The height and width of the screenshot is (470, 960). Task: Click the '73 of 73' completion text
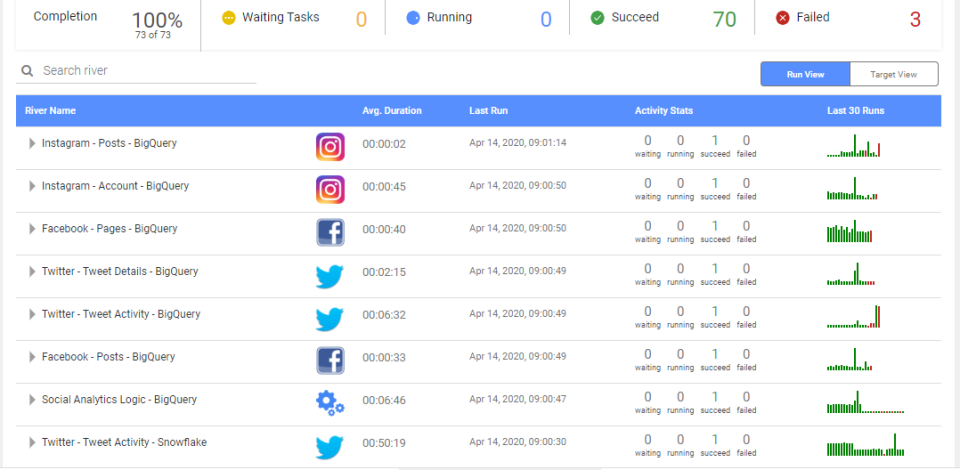point(153,35)
